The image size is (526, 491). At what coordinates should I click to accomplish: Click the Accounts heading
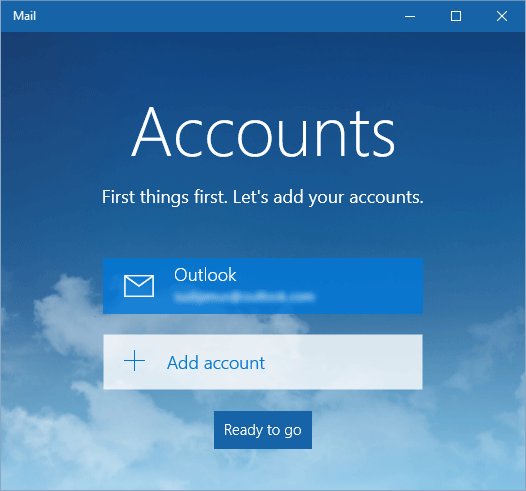pyautogui.click(x=263, y=132)
